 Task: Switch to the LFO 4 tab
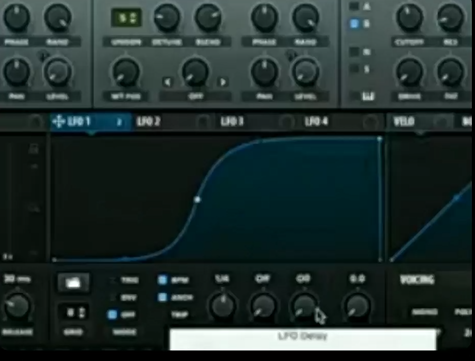[316, 122]
